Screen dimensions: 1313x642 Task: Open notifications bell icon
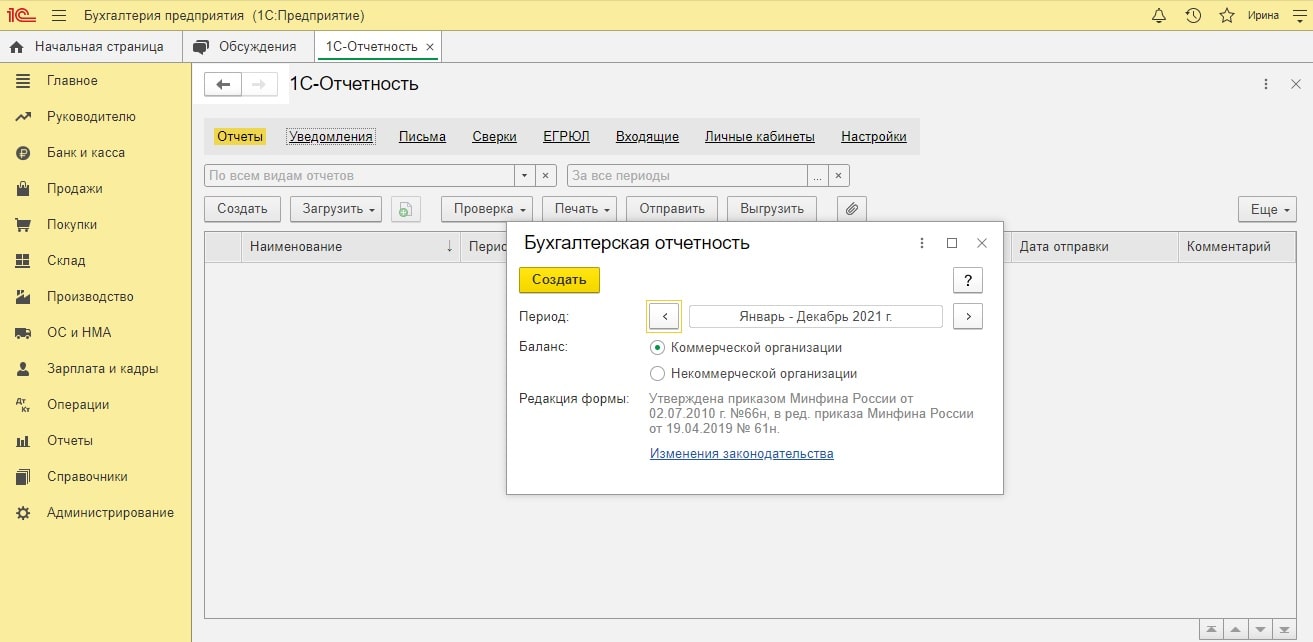tap(1159, 16)
